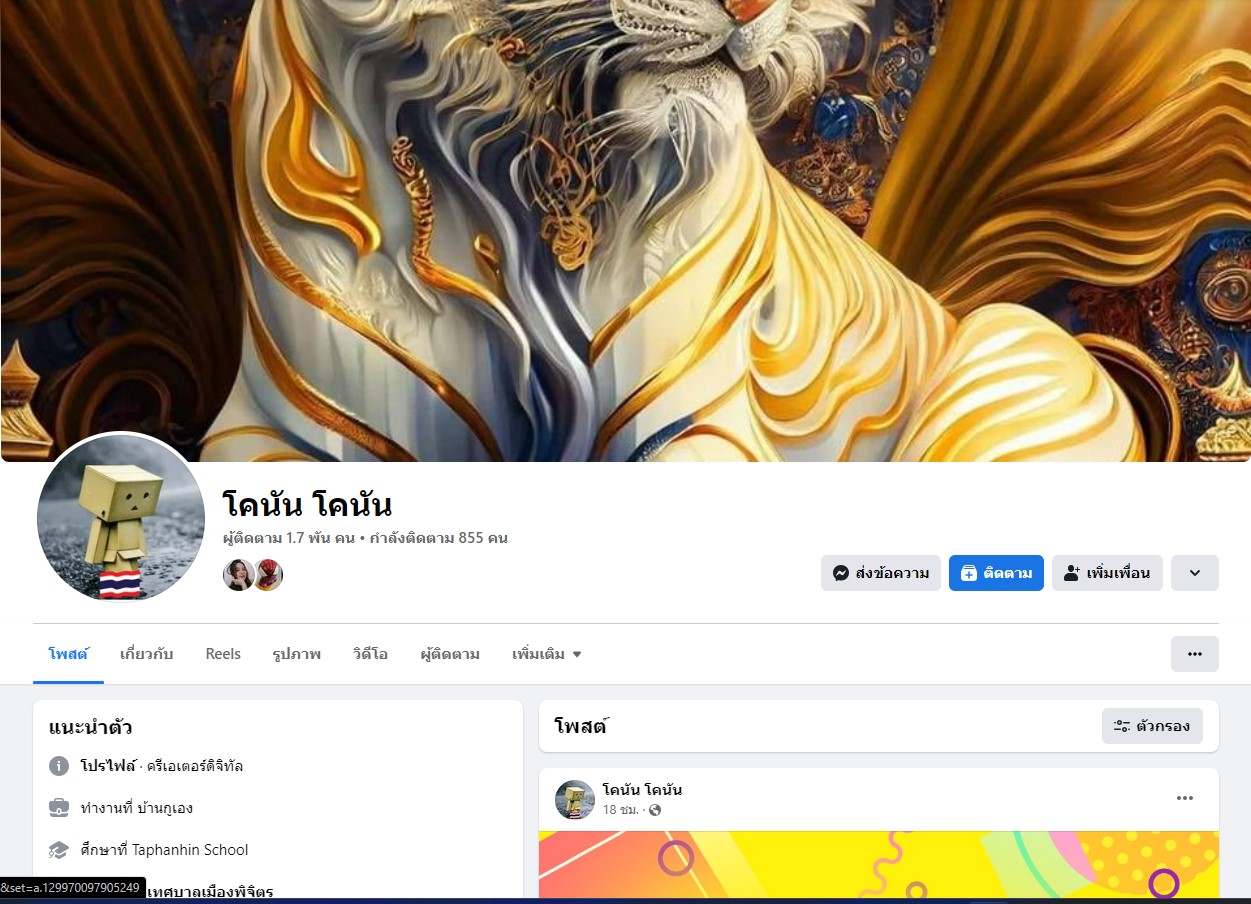The height and width of the screenshot is (904, 1251).
Task: Open the three-dot menu on tab bar
Action: (1195, 654)
